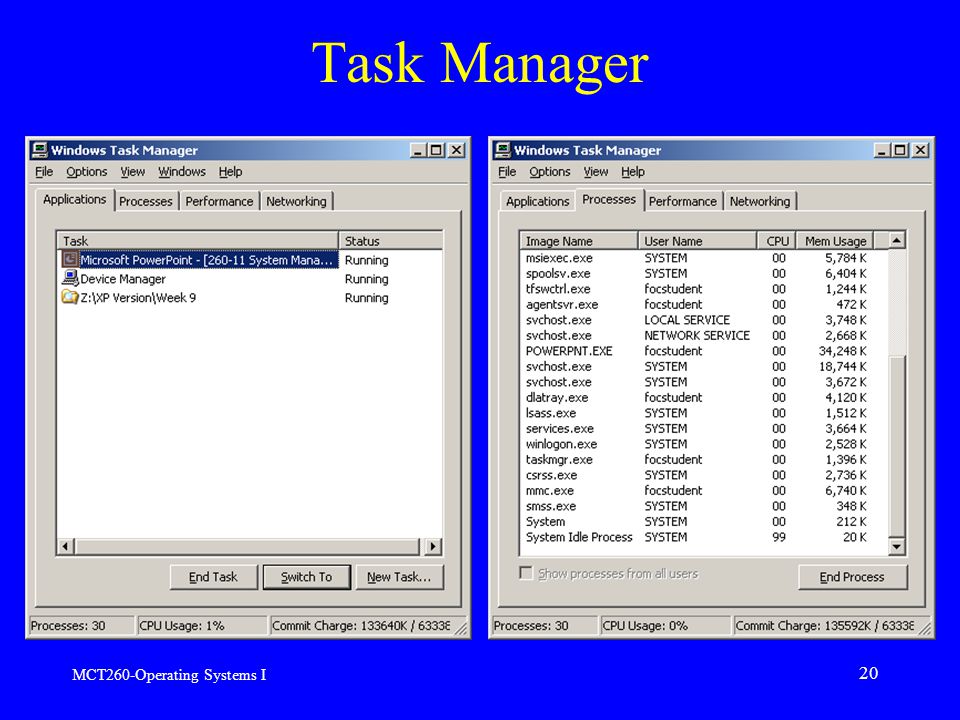Click the process list vertical scrollbar thumb
This screenshot has height=720, width=960.
tap(896, 445)
